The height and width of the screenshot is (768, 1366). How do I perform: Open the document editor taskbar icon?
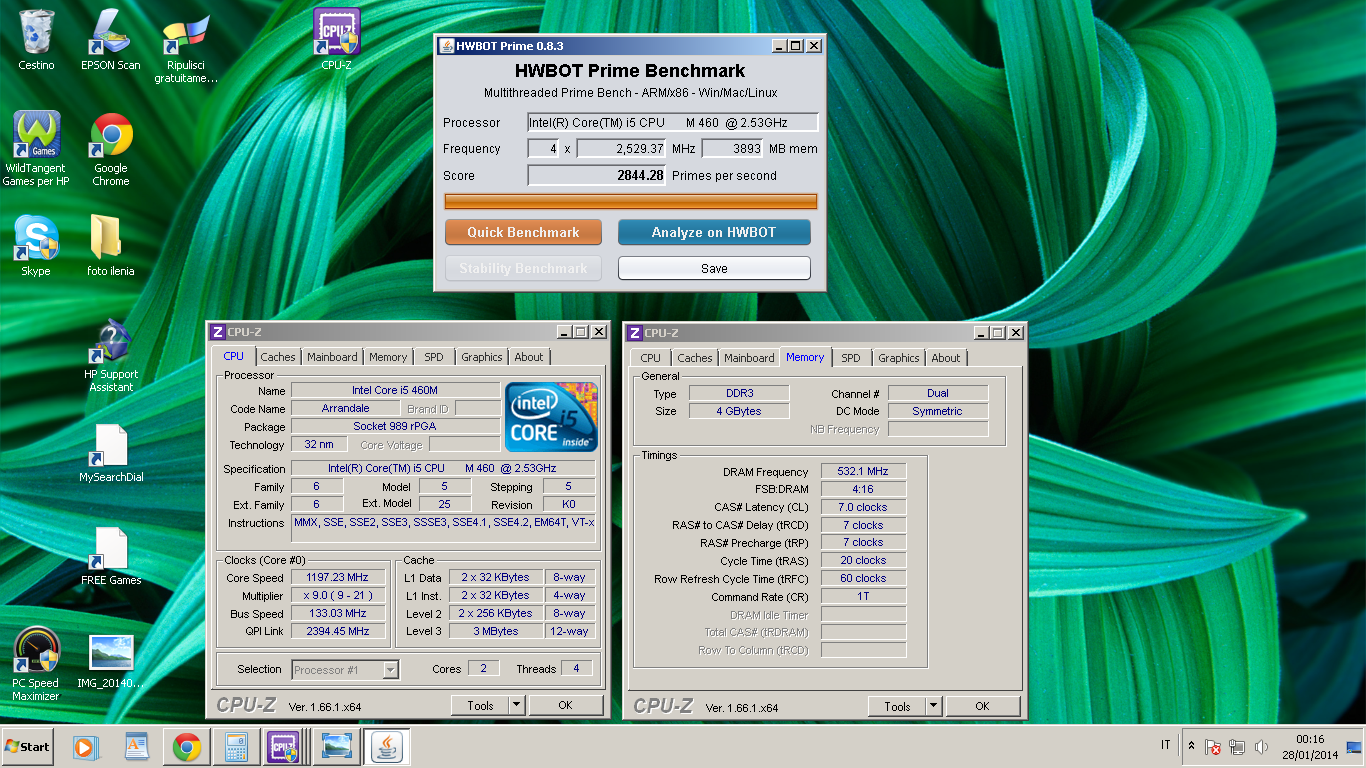click(x=136, y=747)
